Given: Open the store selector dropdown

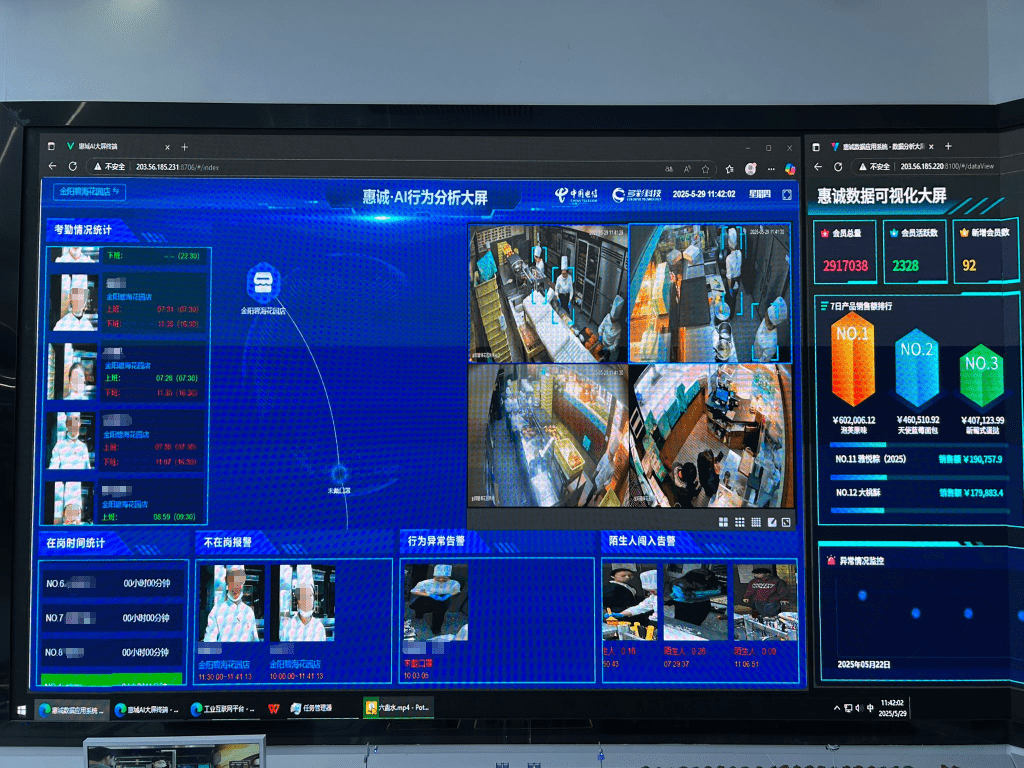Looking at the screenshot, I should pyautogui.click(x=91, y=191).
